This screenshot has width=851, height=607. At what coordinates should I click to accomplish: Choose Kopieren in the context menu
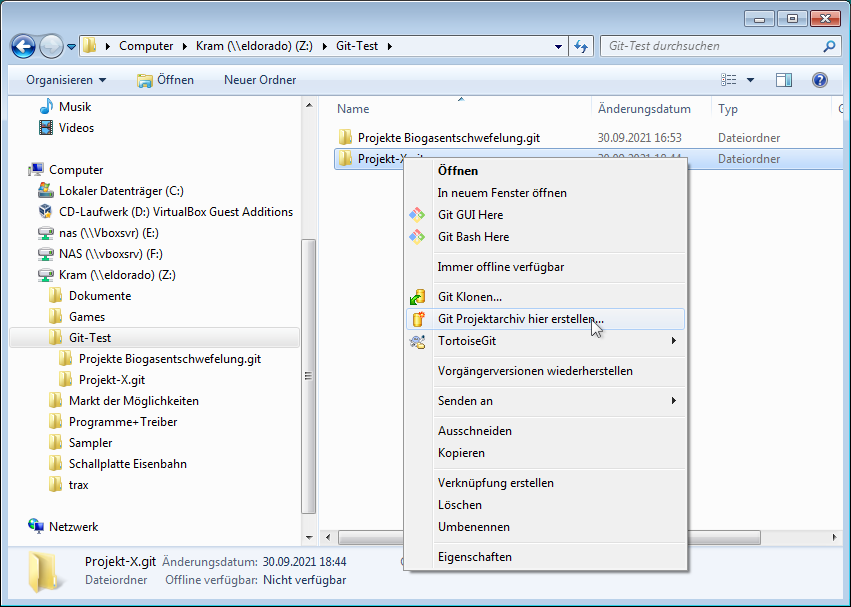click(545, 453)
